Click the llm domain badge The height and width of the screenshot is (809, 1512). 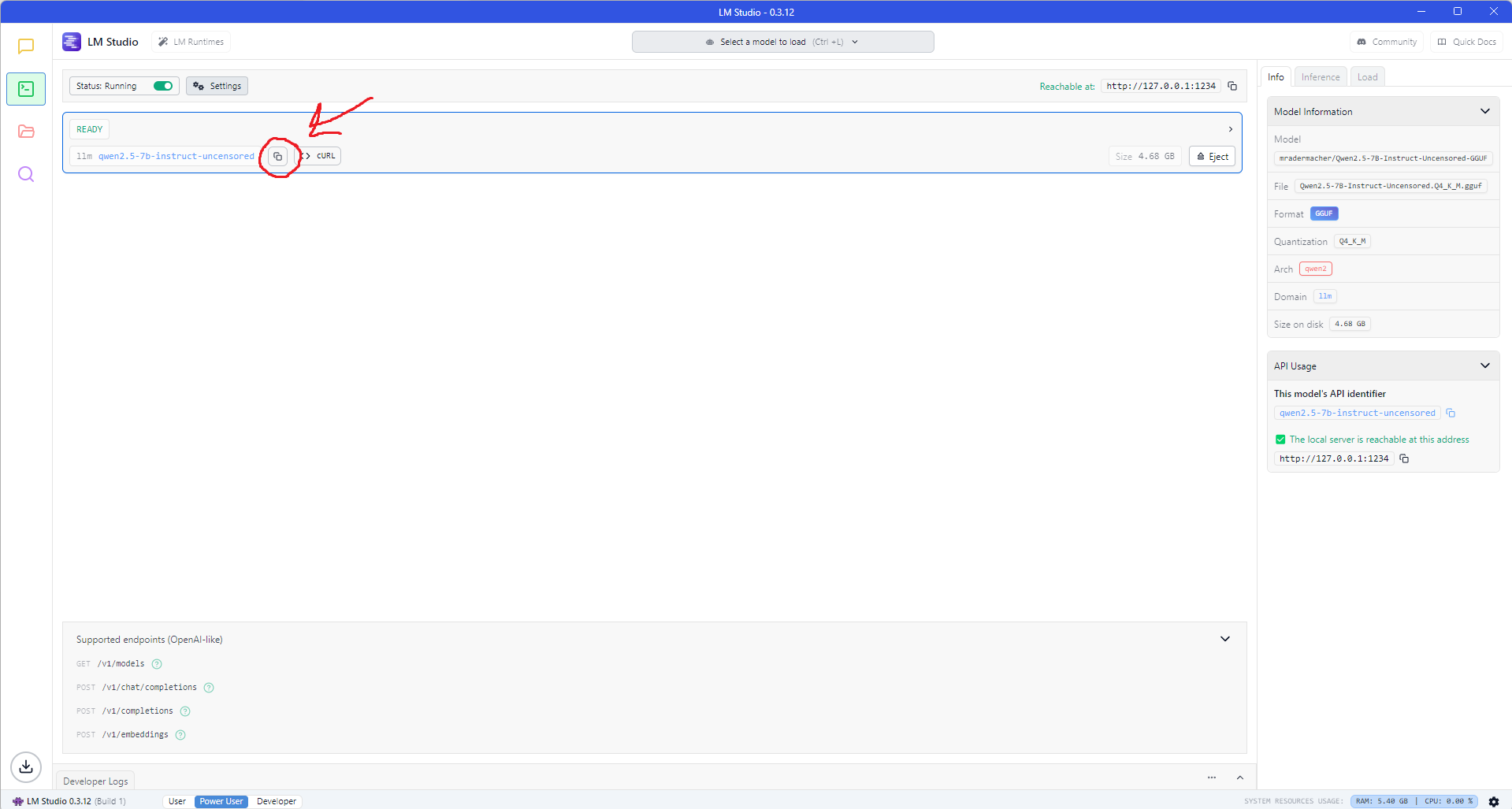[1325, 296]
